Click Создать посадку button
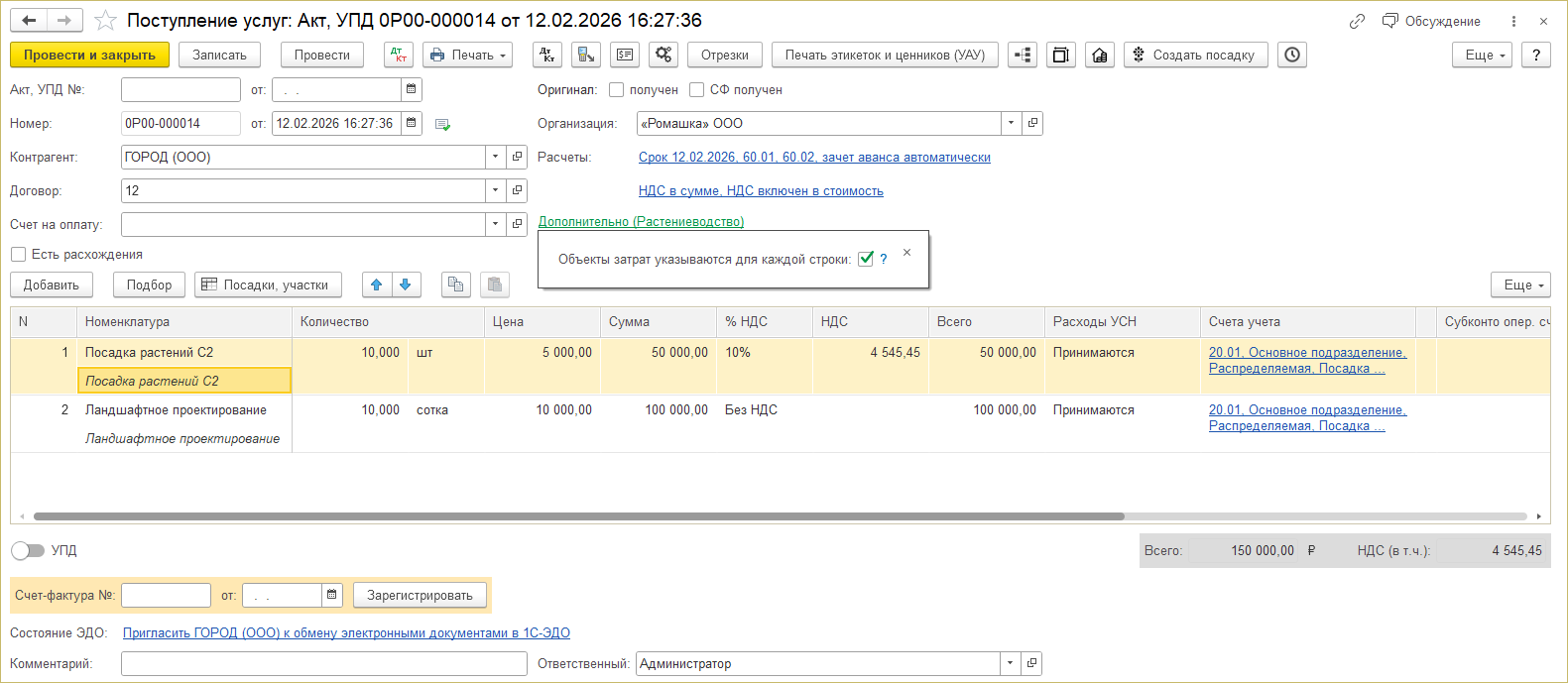Image resolution: width=1568 pixels, height=683 pixels. pos(1196,55)
